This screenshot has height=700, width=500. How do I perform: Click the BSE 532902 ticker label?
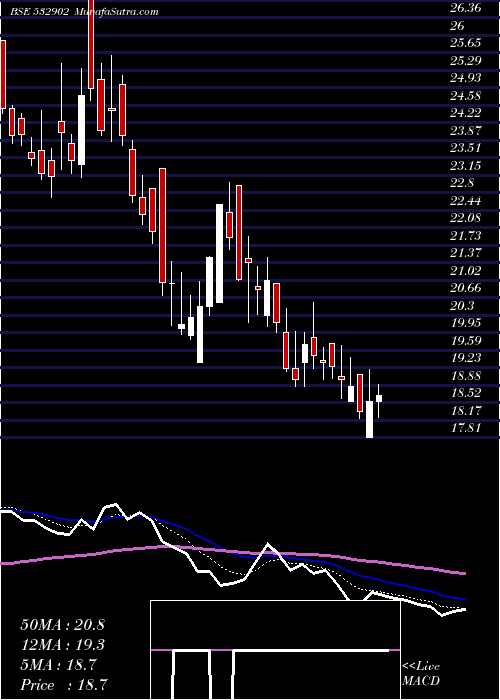coord(39,12)
